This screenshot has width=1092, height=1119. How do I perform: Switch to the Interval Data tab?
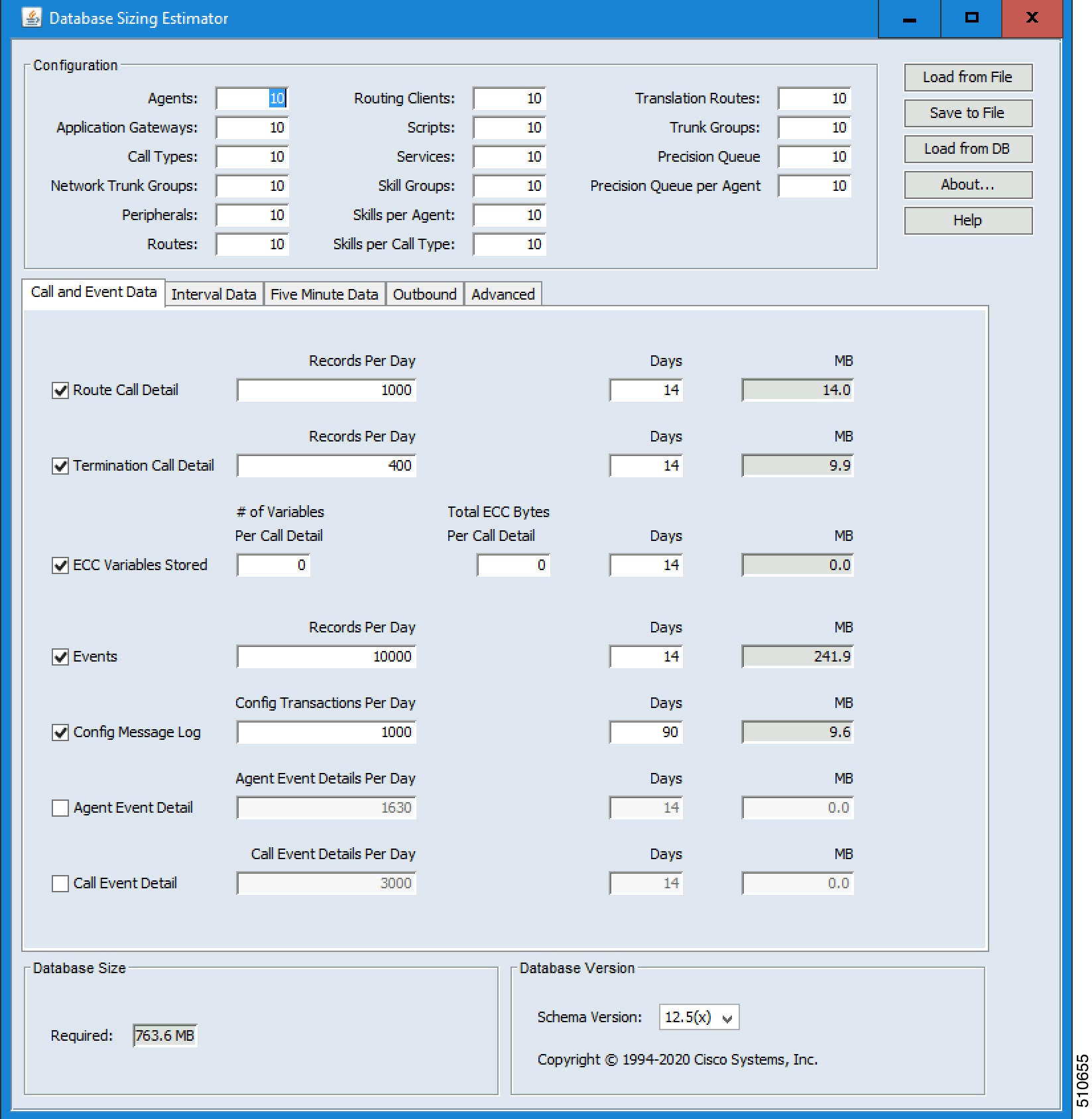pyautogui.click(x=213, y=294)
